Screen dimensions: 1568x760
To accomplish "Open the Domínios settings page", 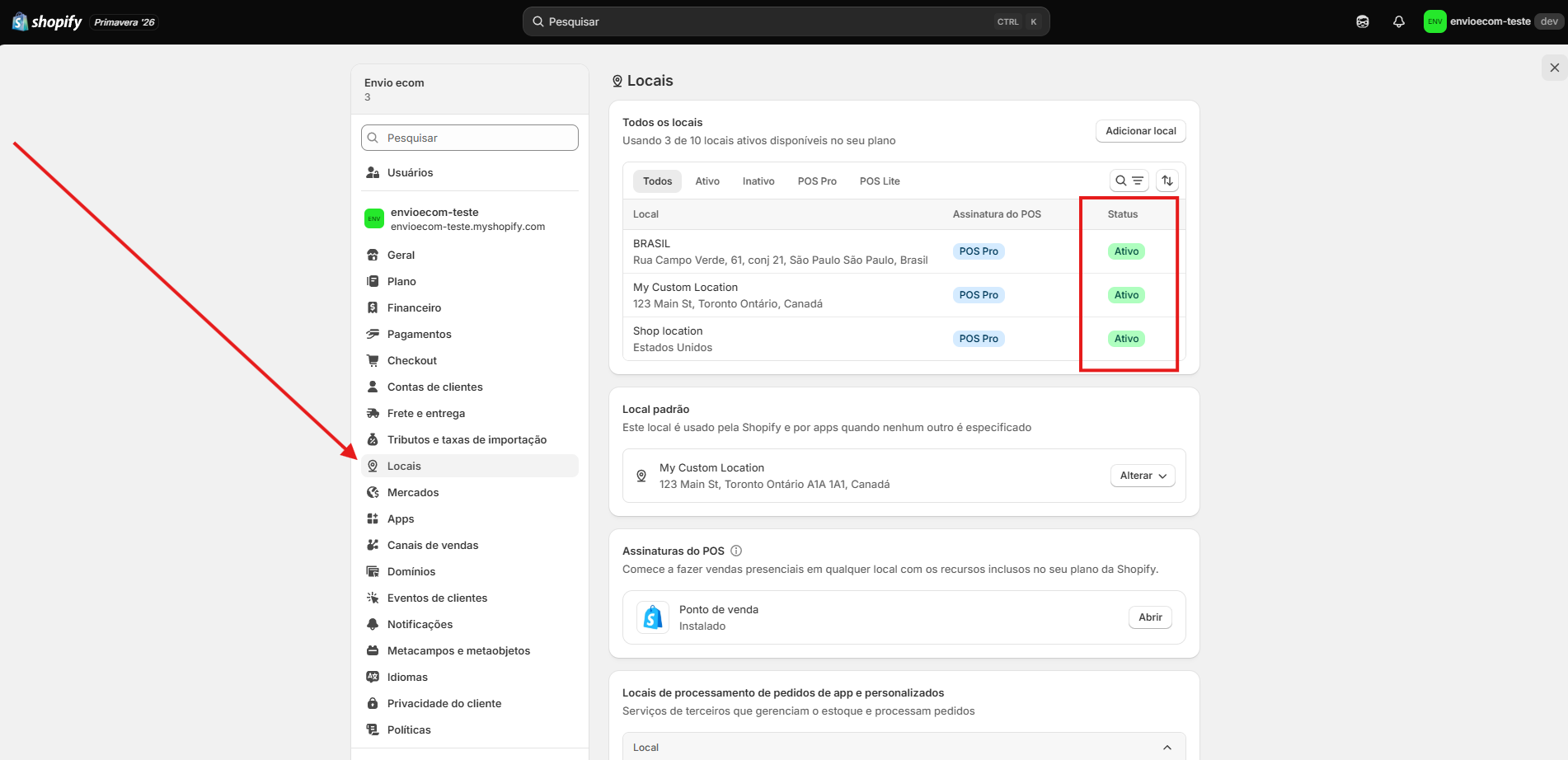I will coord(470,571).
